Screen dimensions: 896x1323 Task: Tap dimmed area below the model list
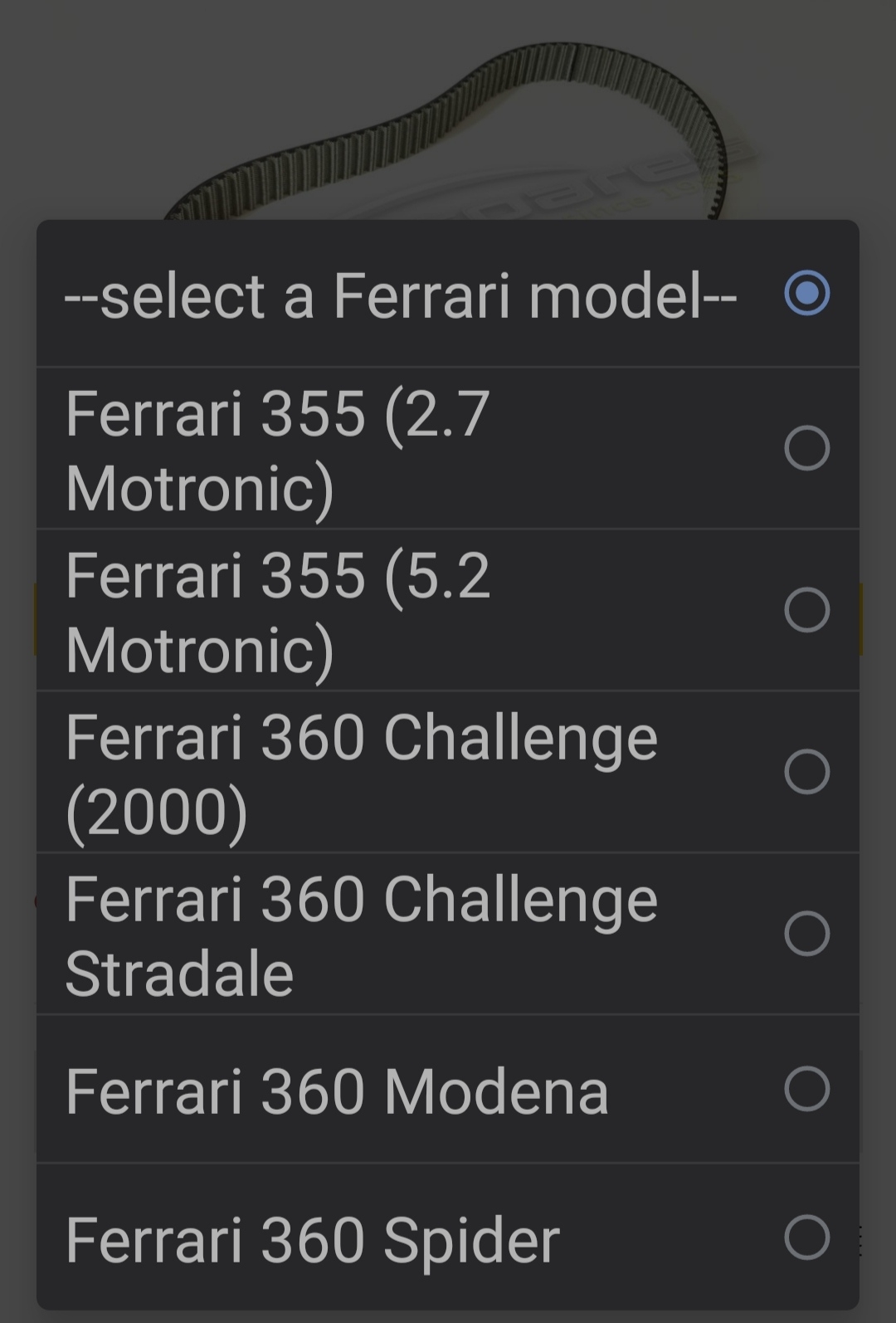[448, 1316]
